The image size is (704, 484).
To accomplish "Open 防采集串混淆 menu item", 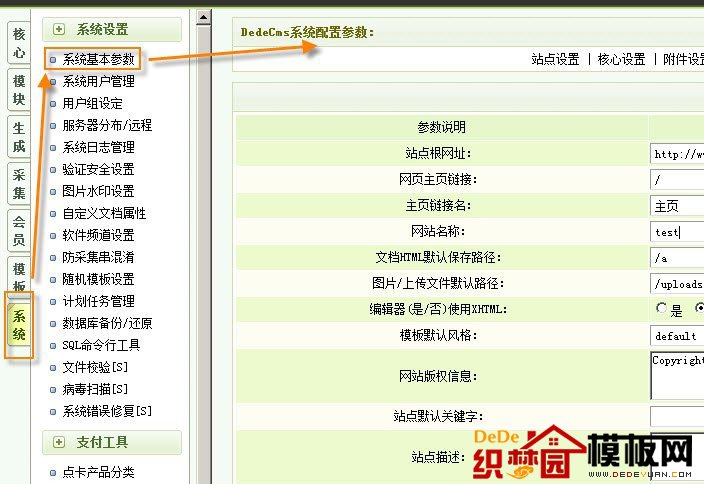I will pyautogui.click(x=98, y=257).
